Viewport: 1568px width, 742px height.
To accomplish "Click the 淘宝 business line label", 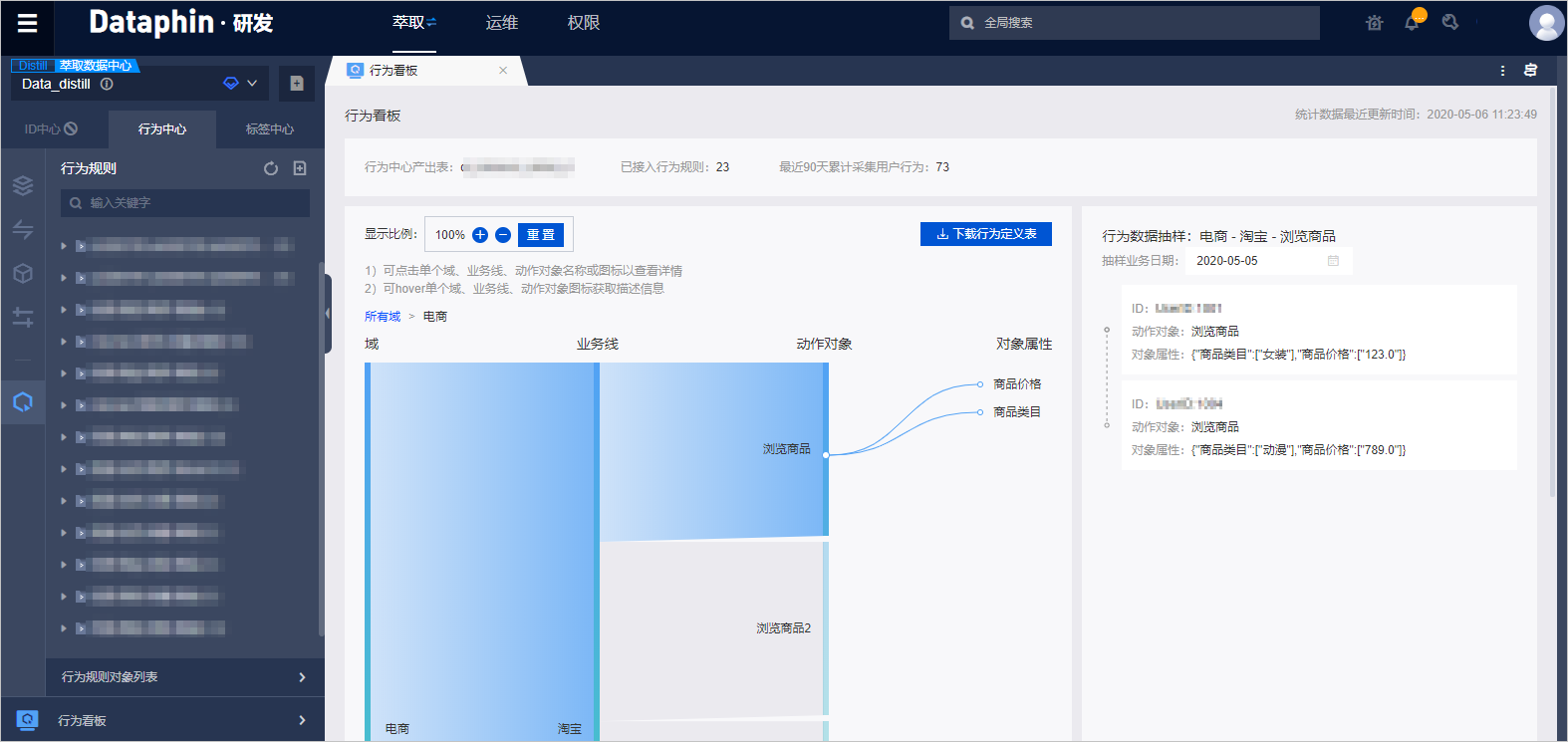I will 570,729.
